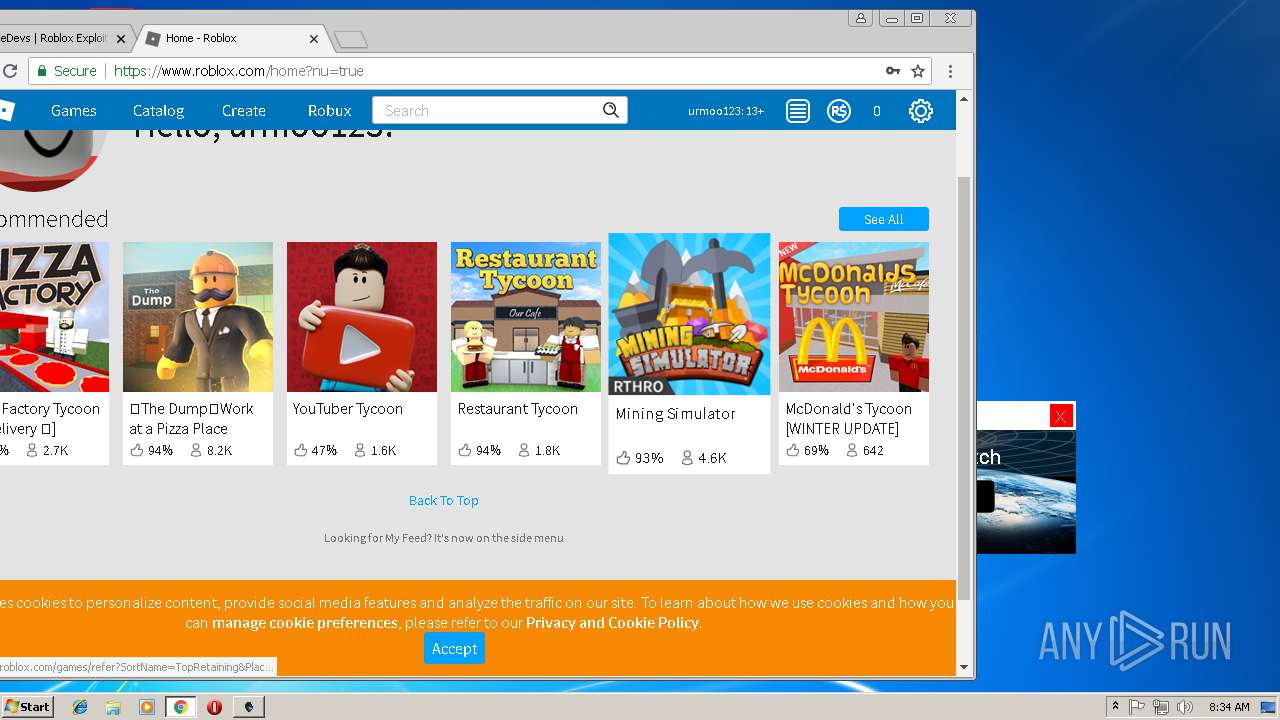Open the Create menu item
The image size is (1280, 720).
pos(244,111)
